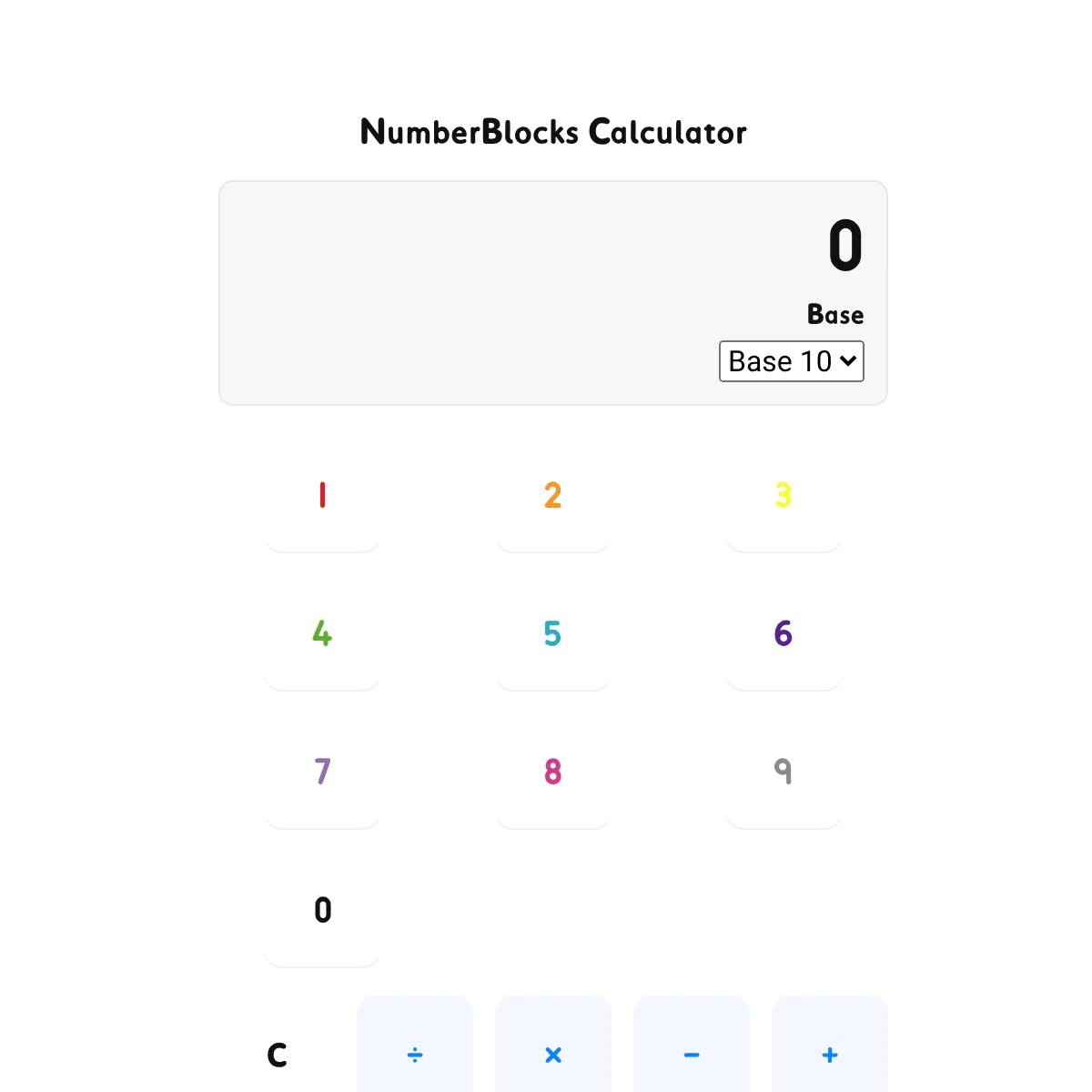This screenshot has width=1092, height=1092.
Task: Tap the violet number 7 key
Action: [x=322, y=773]
